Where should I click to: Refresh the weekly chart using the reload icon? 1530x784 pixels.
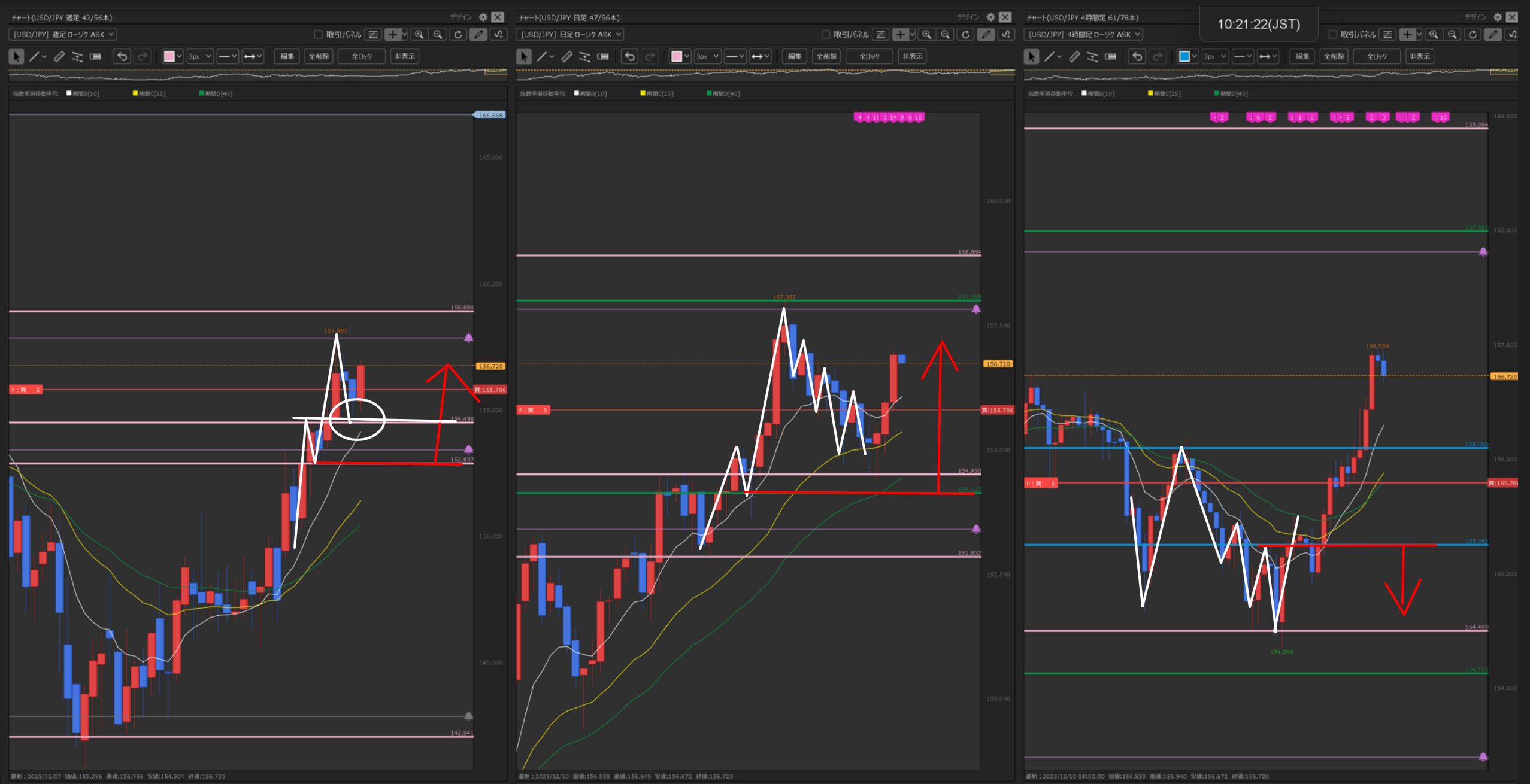[458, 34]
